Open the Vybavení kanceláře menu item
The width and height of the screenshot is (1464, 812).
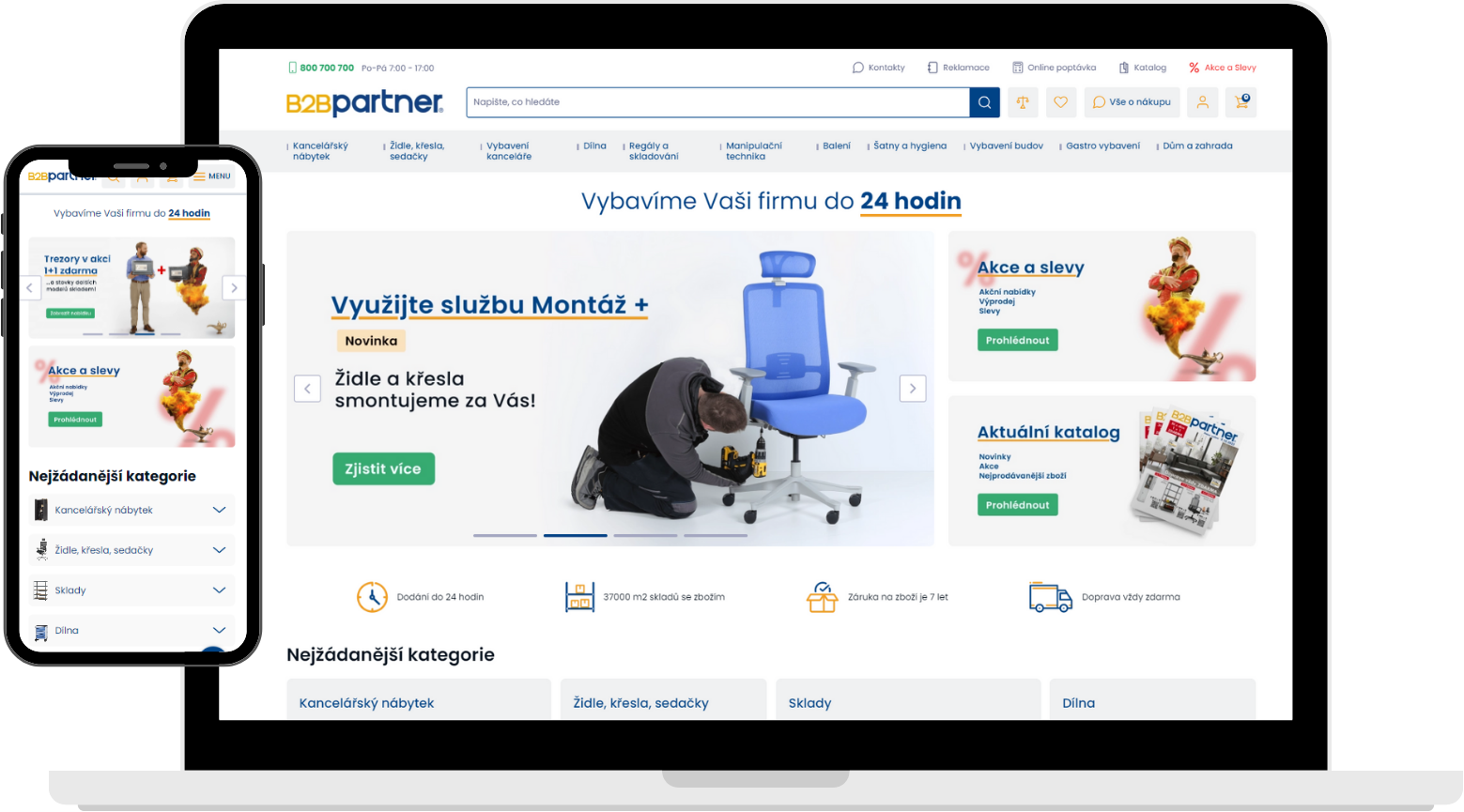click(509, 151)
